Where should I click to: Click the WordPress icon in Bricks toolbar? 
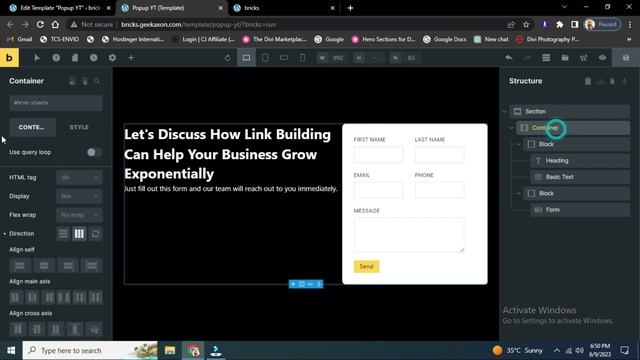[x=584, y=58]
